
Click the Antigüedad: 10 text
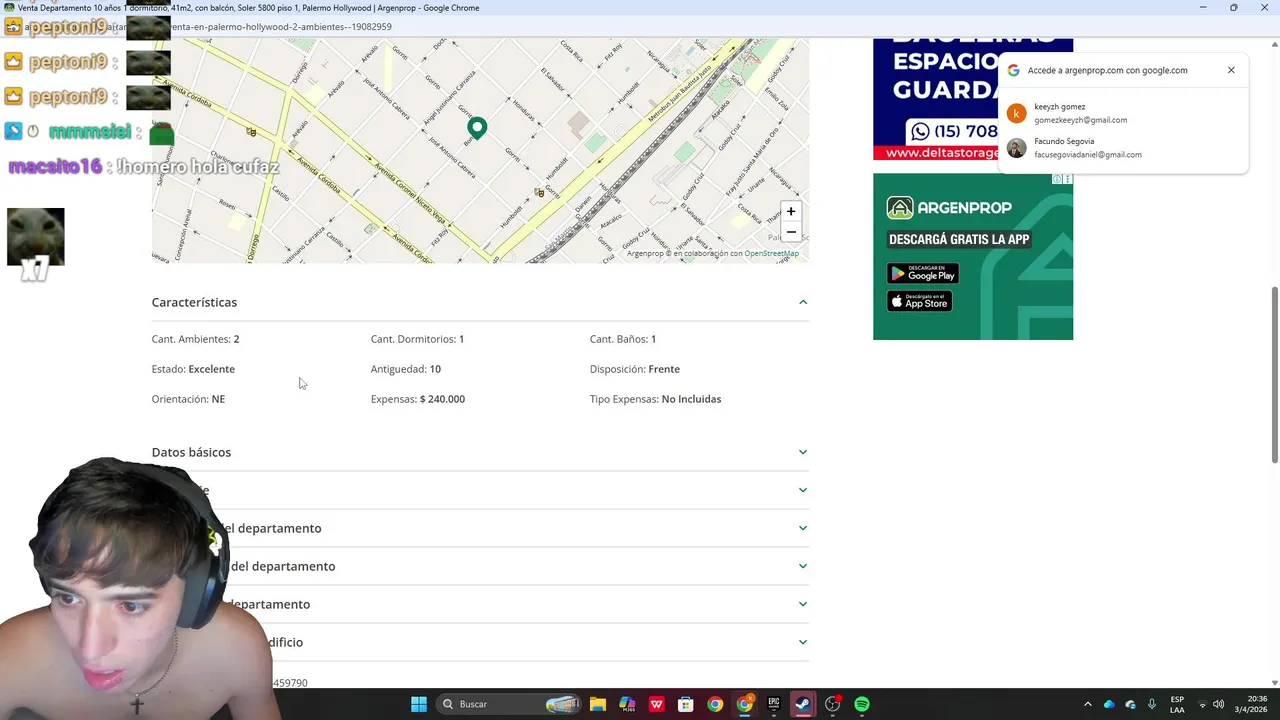pyautogui.click(x=406, y=369)
